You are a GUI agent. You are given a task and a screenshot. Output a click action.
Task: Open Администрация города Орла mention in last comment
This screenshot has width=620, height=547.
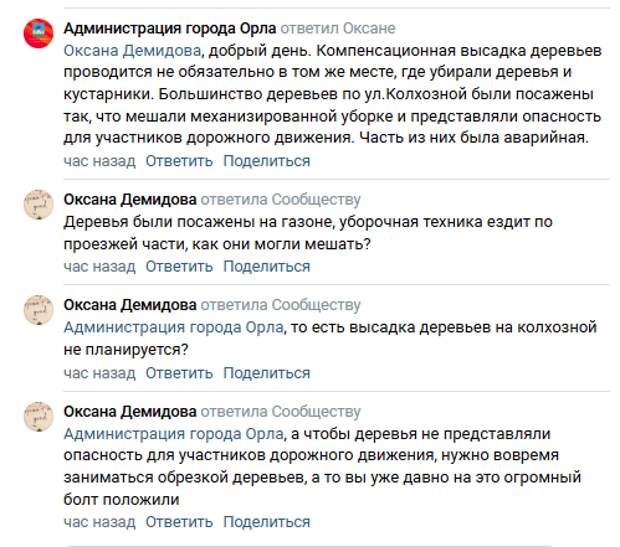(x=174, y=434)
